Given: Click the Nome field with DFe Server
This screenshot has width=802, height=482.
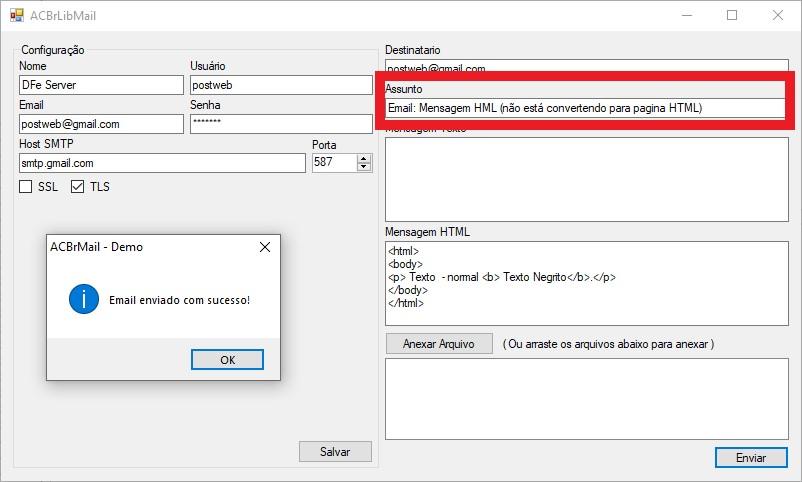Looking at the screenshot, I should point(101,85).
